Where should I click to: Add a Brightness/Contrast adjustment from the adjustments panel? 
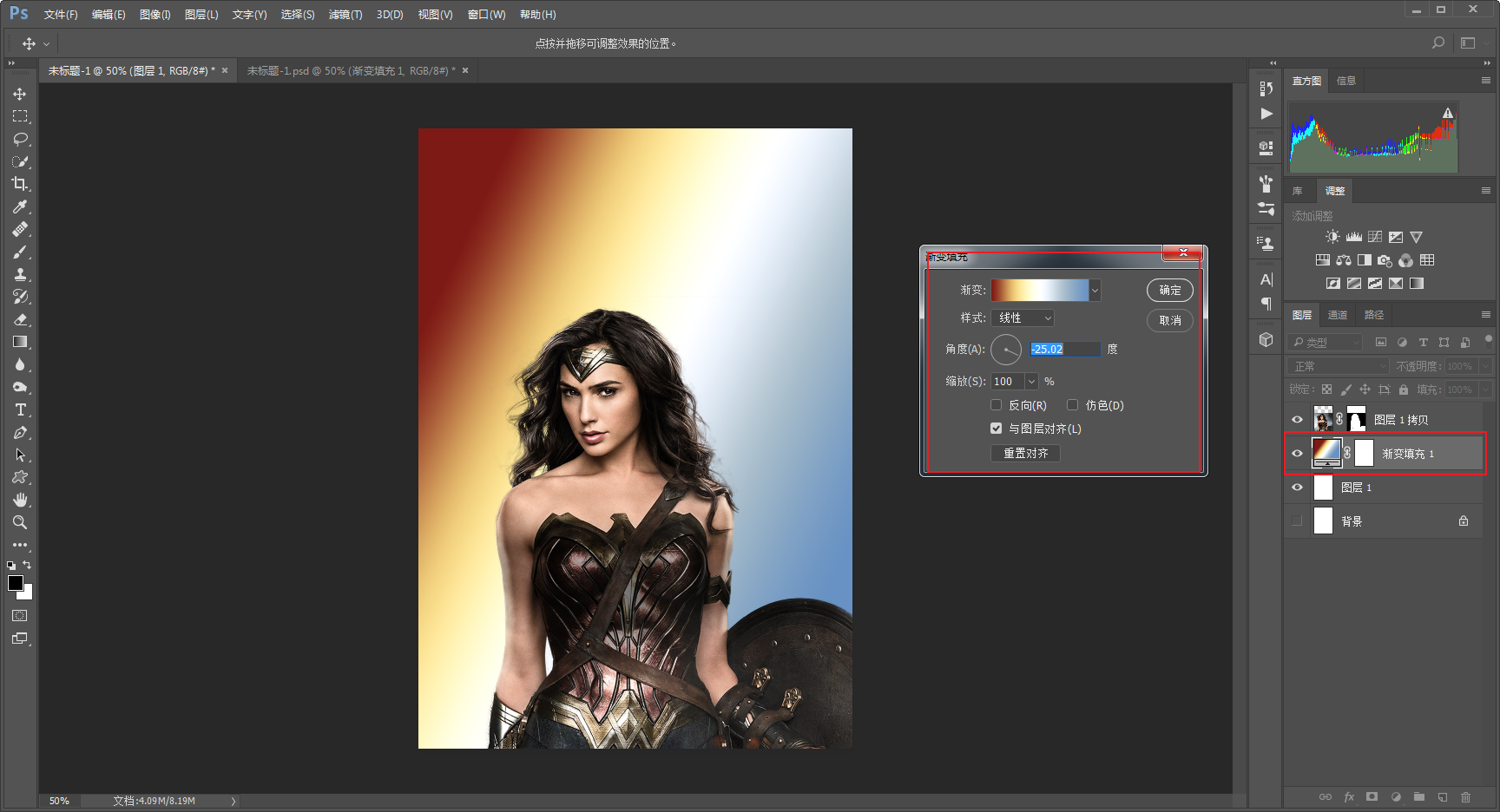click(x=1332, y=237)
